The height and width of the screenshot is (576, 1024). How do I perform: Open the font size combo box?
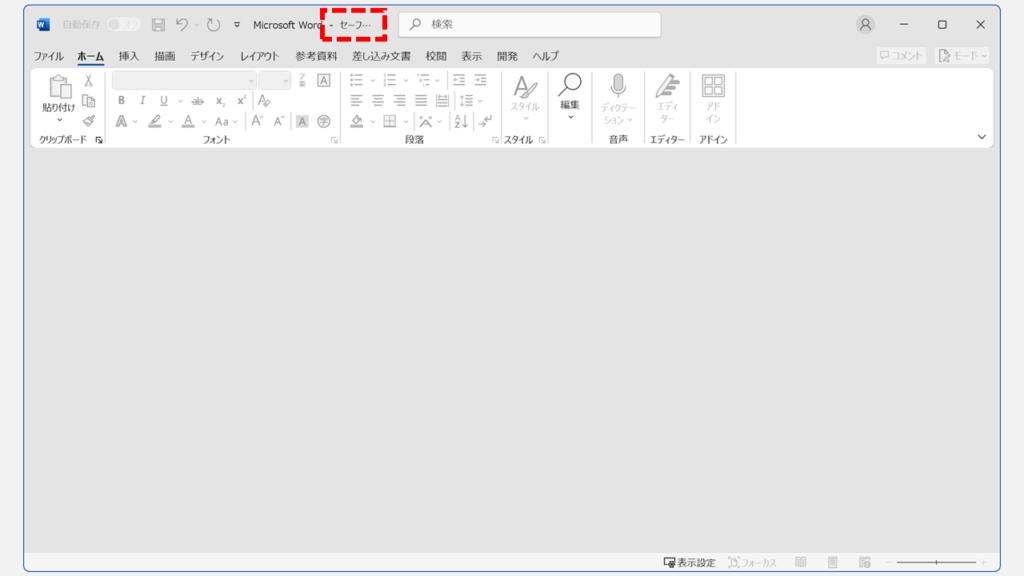point(274,80)
